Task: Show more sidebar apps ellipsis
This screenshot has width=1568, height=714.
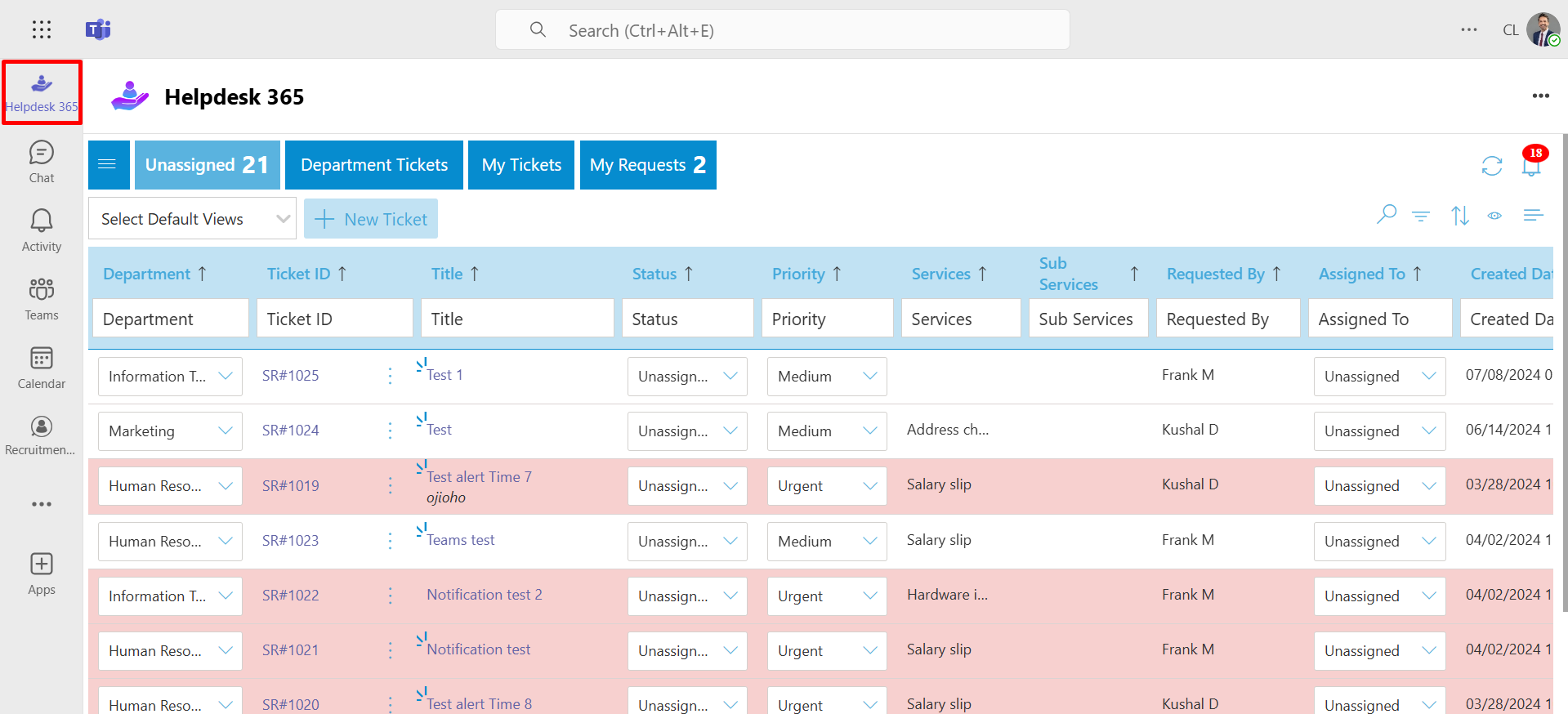Action: click(x=42, y=504)
